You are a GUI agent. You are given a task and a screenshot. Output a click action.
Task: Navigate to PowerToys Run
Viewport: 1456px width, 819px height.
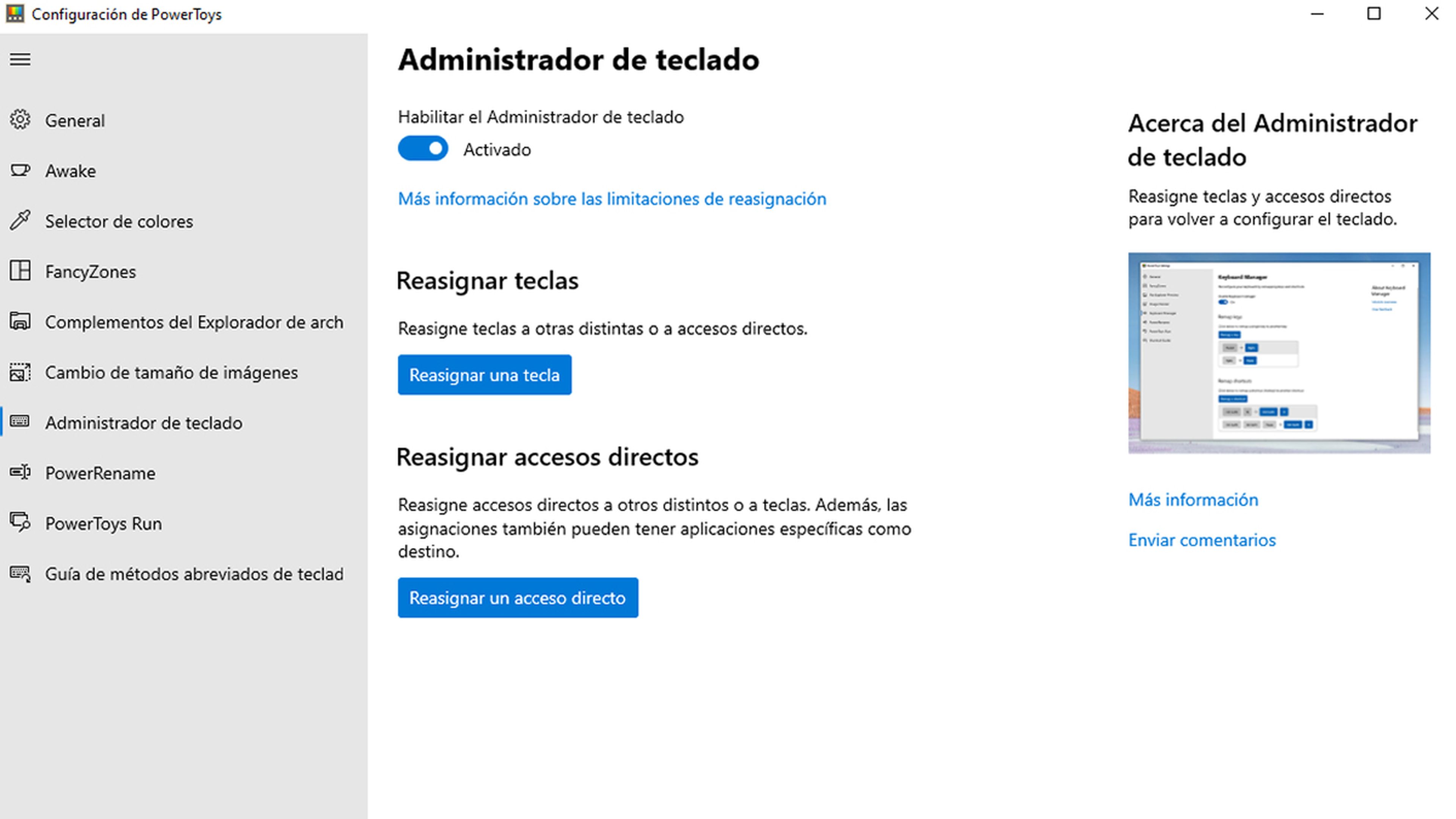point(184,523)
